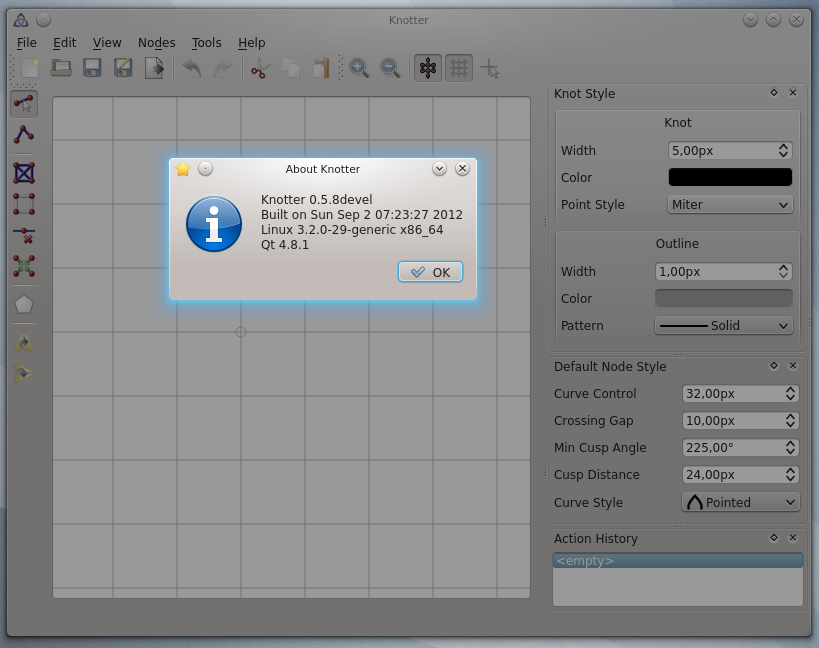
Task: Close the Knot Style panel
Action: [x=793, y=93]
